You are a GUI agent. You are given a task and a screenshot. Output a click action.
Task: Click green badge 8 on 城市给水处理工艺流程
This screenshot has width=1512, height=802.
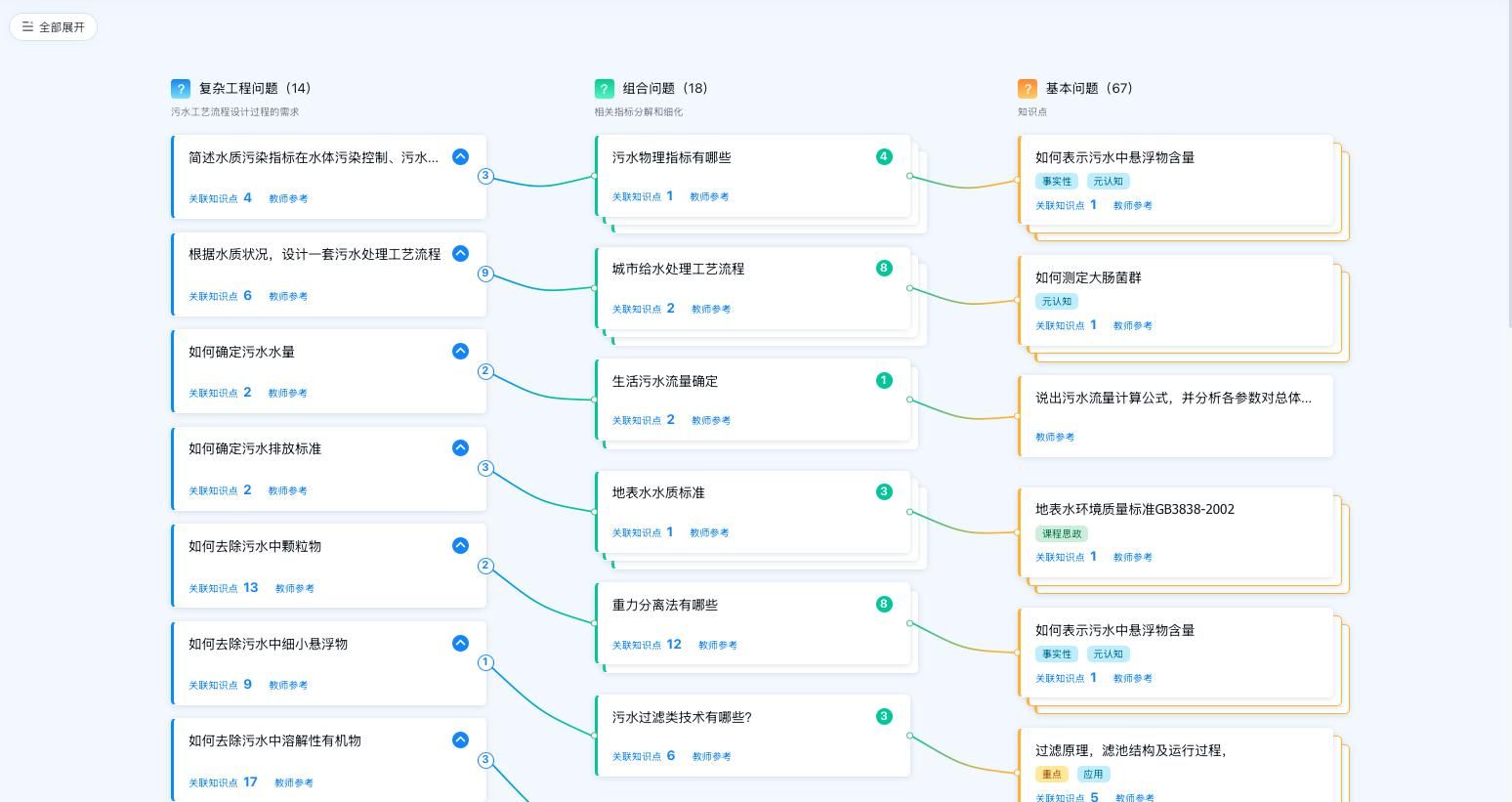coord(884,269)
